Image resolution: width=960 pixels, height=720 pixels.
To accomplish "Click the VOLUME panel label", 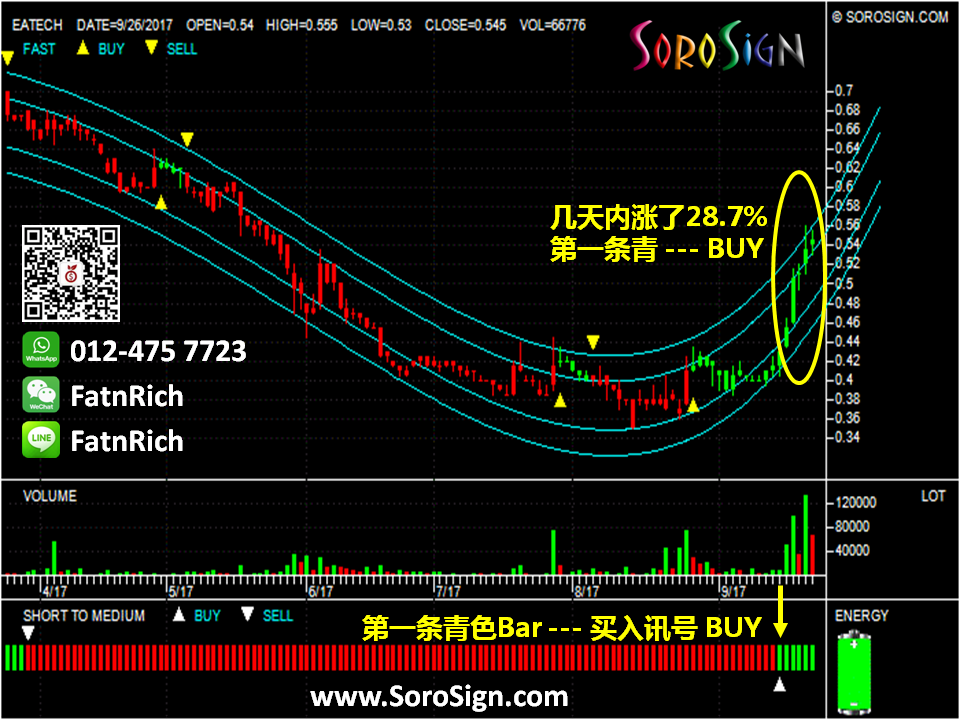I will click(x=50, y=495).
